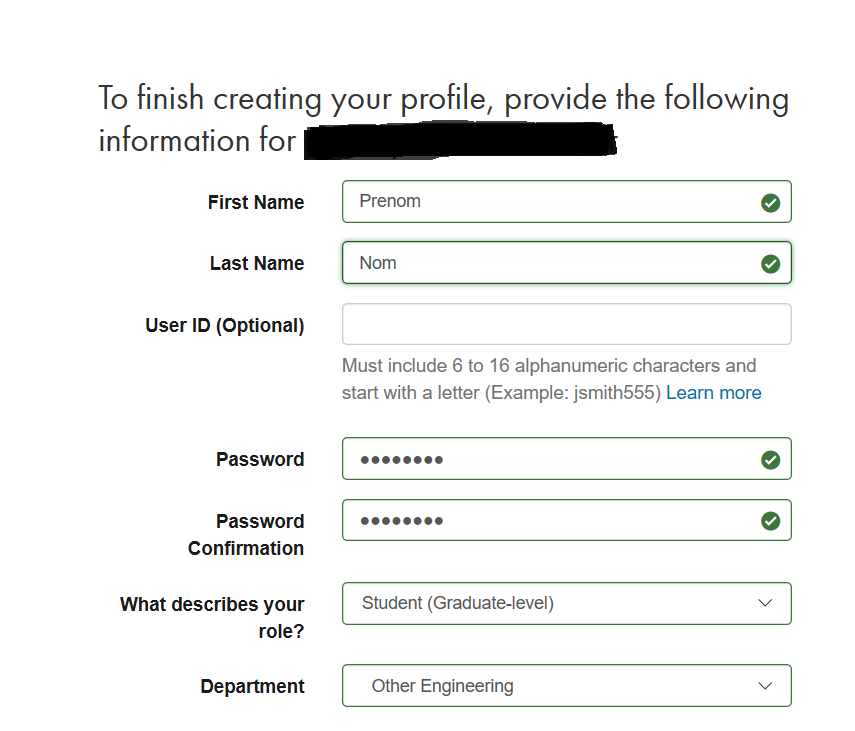
Task: Click the Password Confirmation checkmark icon
Action: (770, 521)
